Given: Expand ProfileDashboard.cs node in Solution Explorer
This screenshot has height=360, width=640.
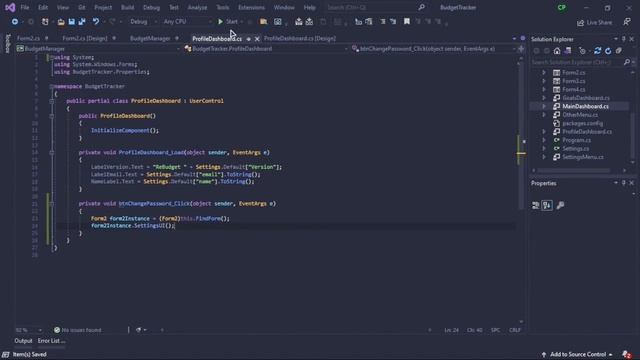Looking at the screenshot, I should 544,132.
